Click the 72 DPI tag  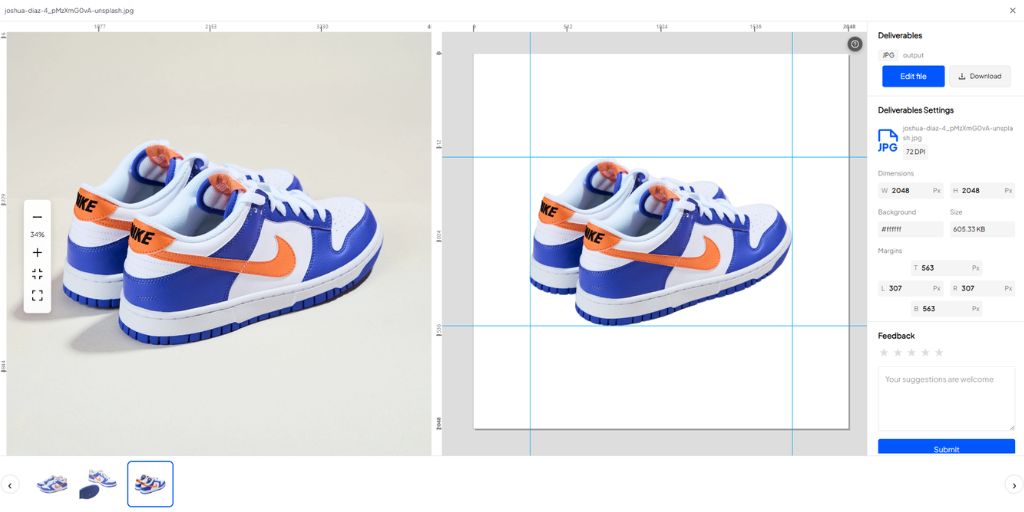tap(915, 152)
